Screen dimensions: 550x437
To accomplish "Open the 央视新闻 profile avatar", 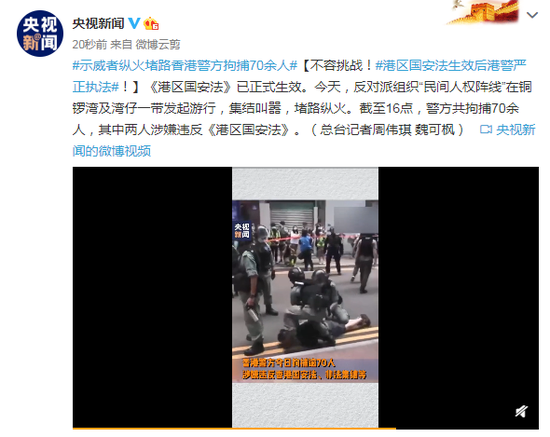I will pos(40,34).
